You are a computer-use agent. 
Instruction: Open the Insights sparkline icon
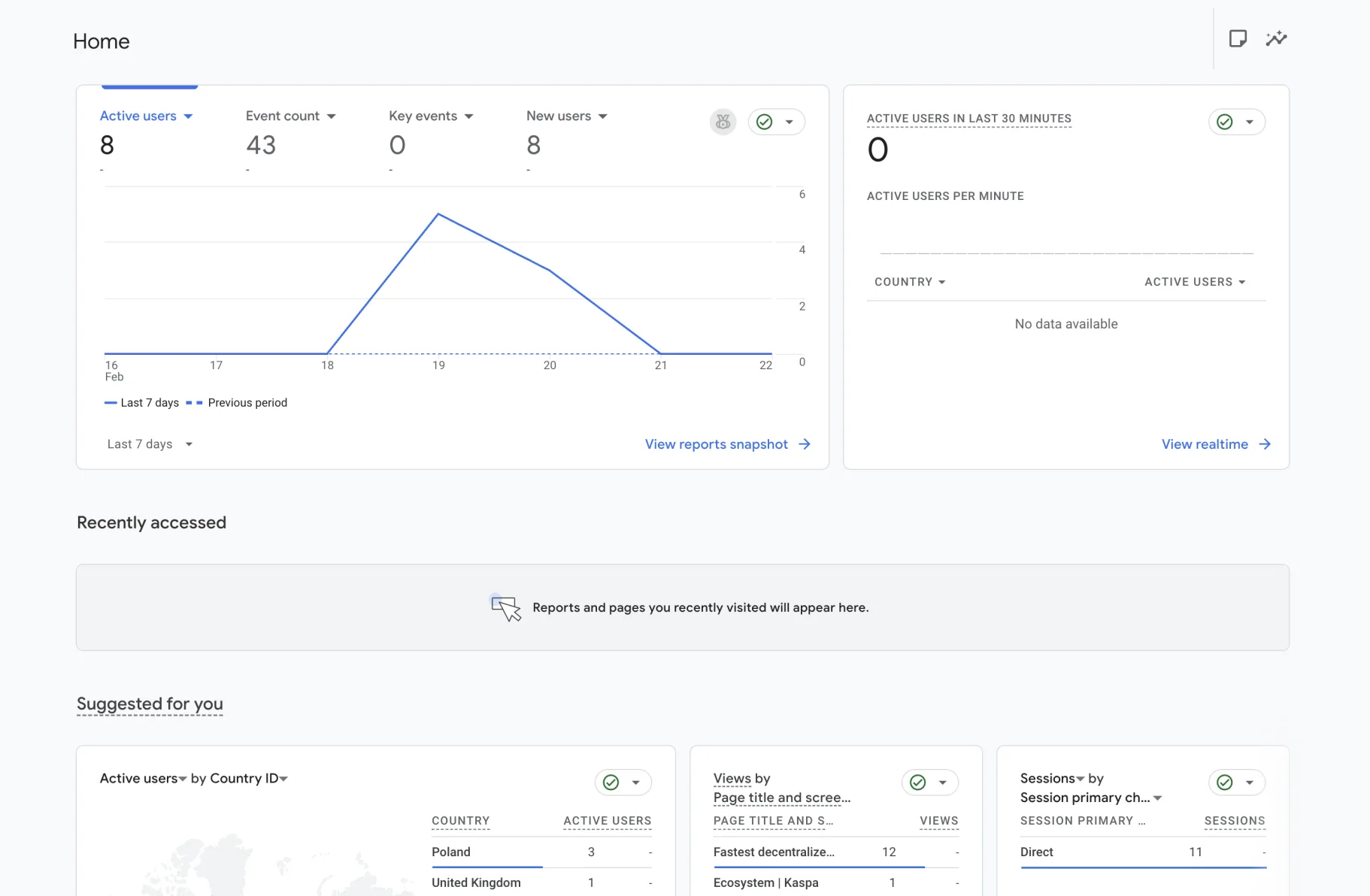[1276, 38]
